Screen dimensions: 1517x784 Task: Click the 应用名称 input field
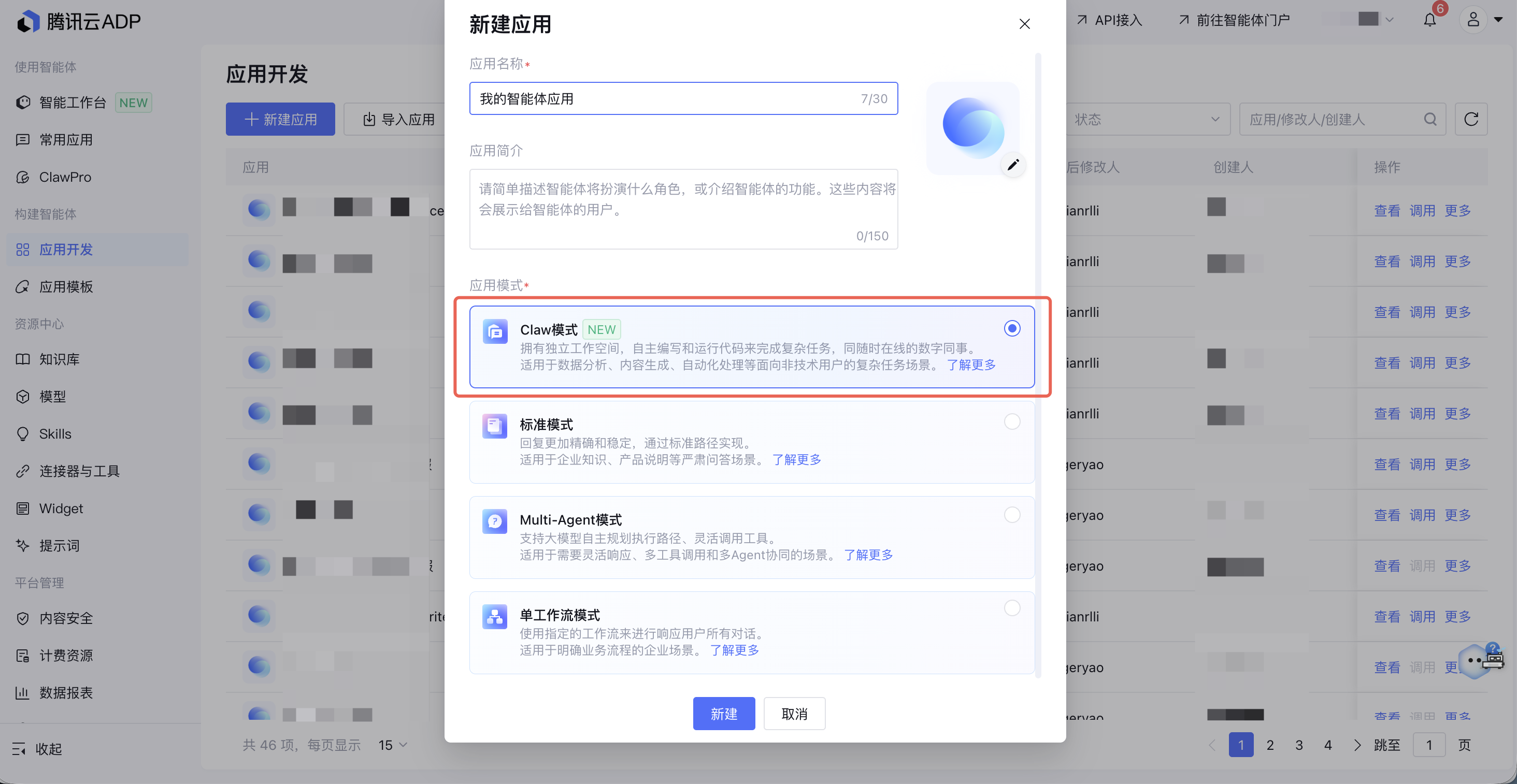[x=683, y=99]
